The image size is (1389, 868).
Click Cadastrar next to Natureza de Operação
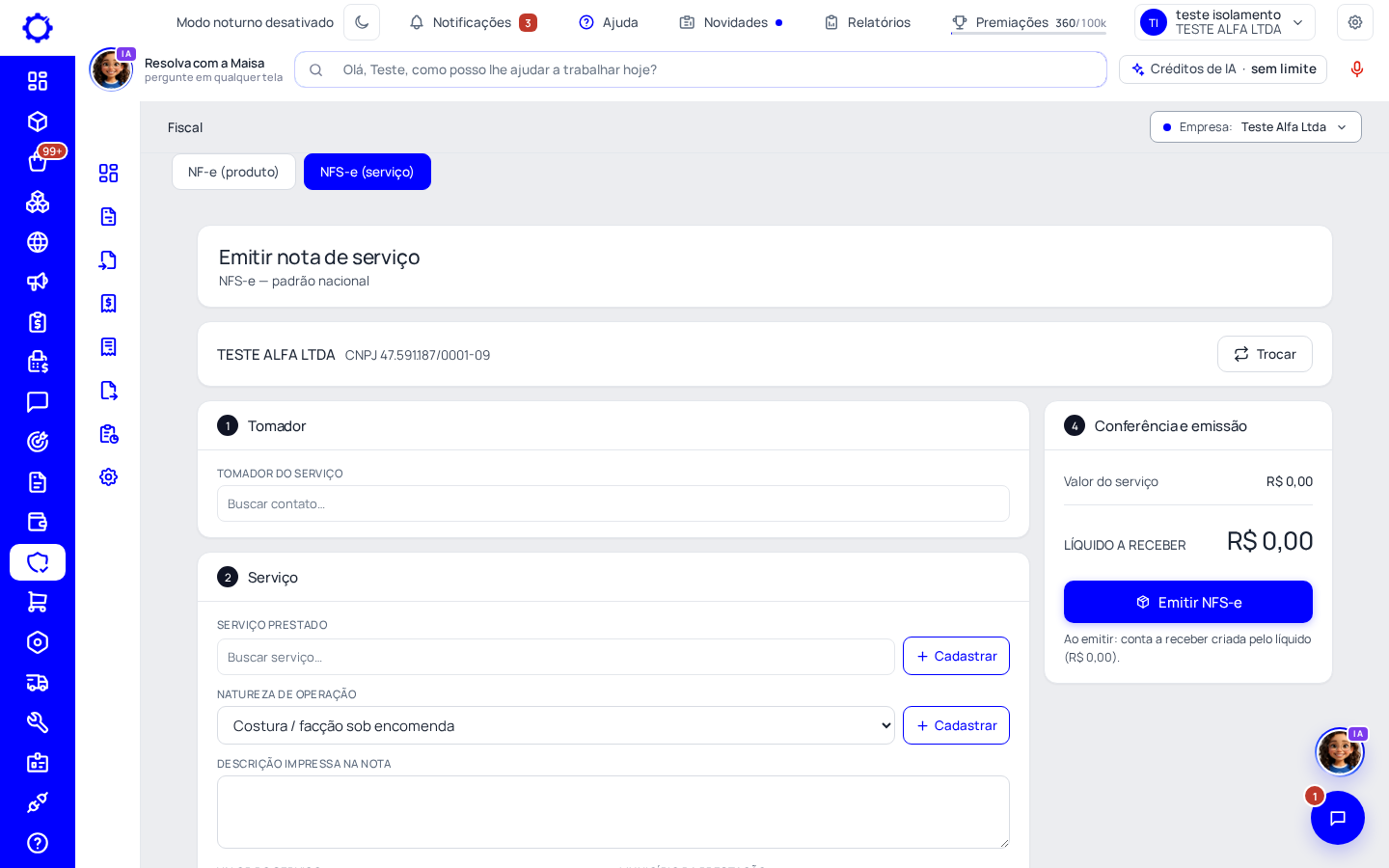tap(956, 725)
